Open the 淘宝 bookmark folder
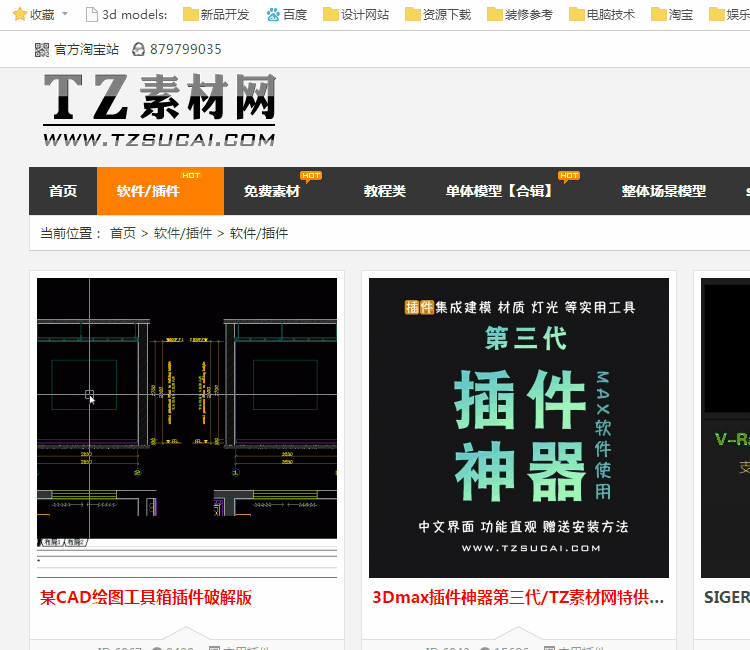The image size is (750, 650). 672,15
